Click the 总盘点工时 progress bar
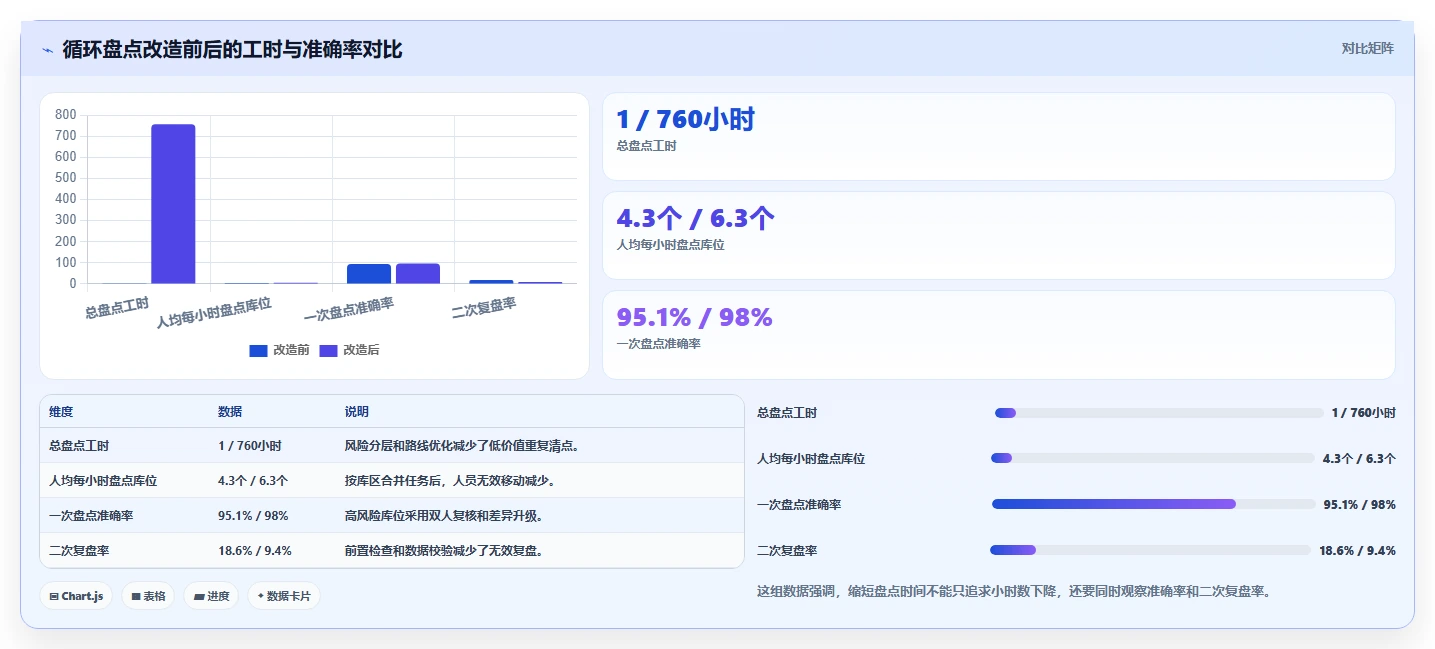The width and height of the screenshot is (1435, 649). tap(1159, 413)
